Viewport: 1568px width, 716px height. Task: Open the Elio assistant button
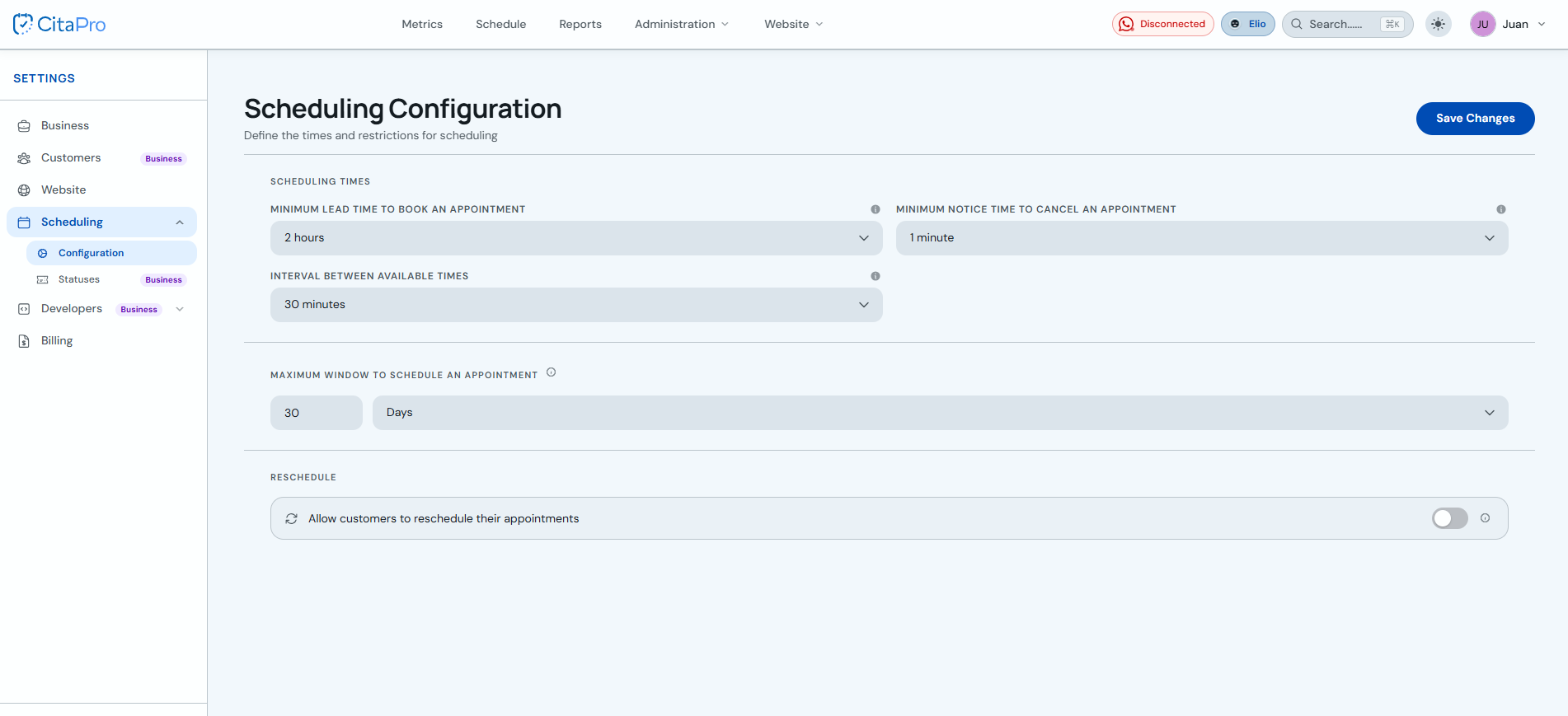pos(1248,24)
